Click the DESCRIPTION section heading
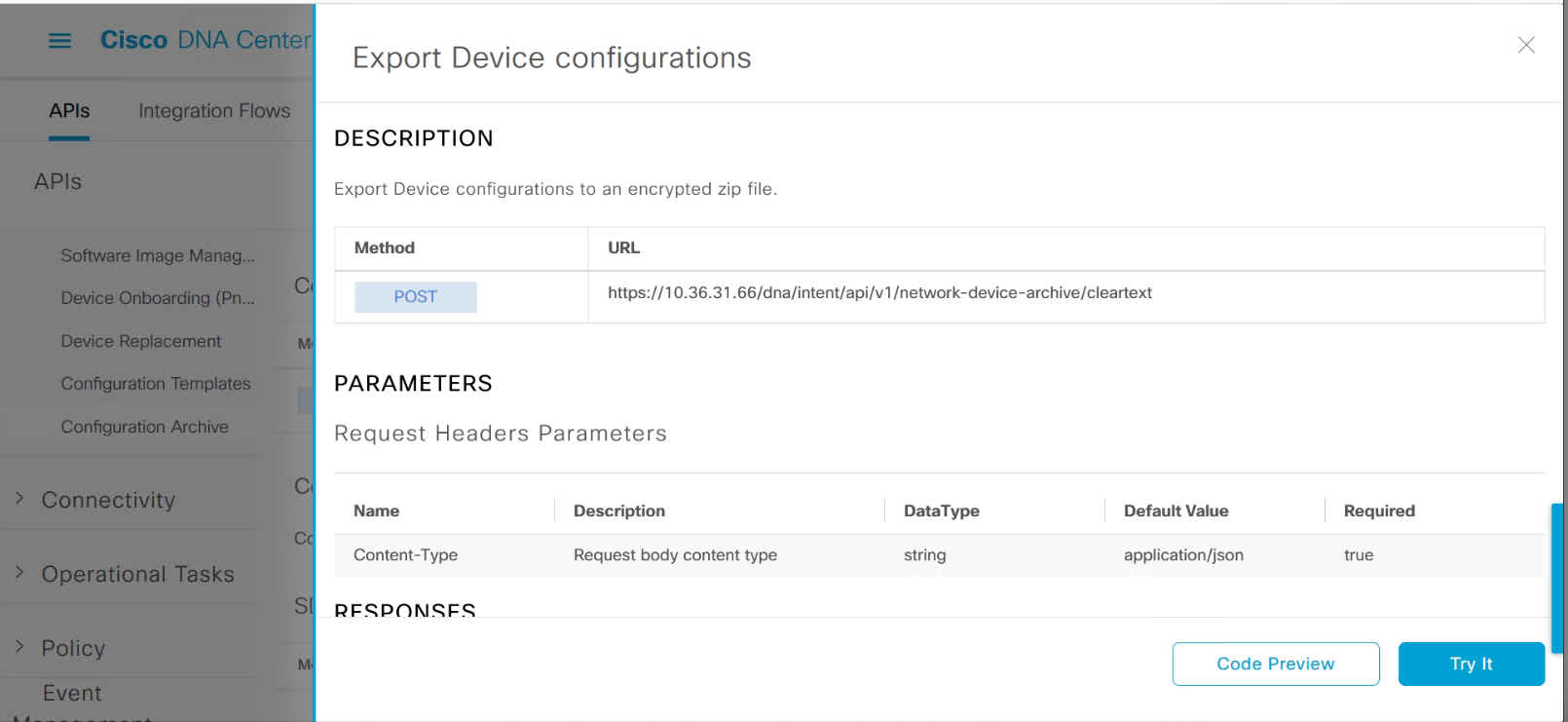 click(x=414, y=138)
